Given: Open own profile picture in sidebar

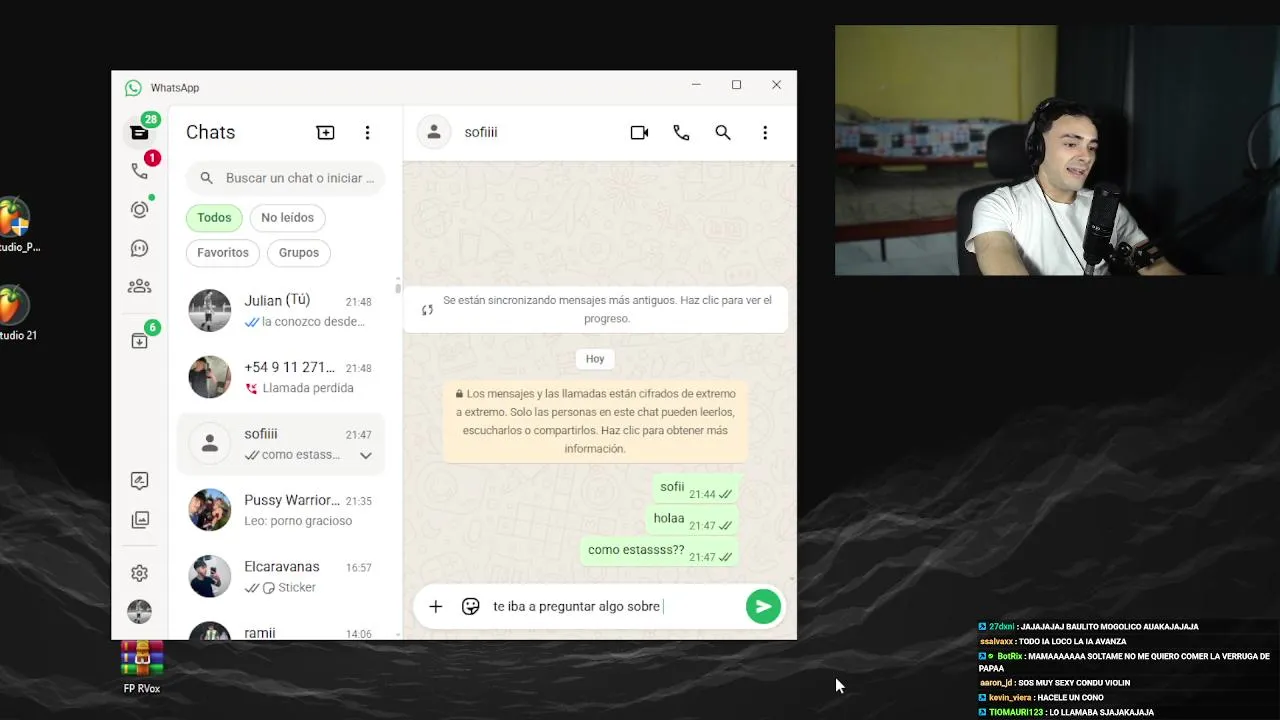Looking at the screenshot, I should coord(140,611).
